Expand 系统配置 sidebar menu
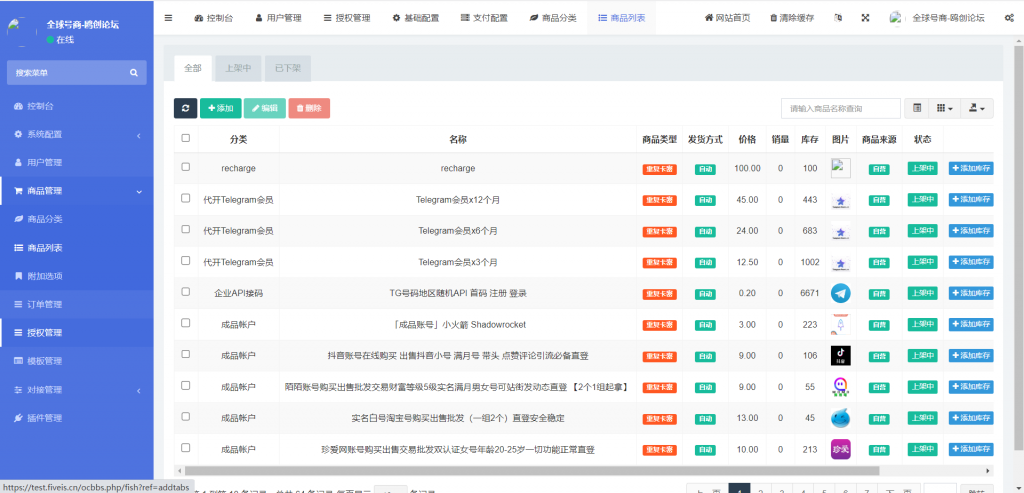The image size is (1024, 493). click(x=76, y=135)
